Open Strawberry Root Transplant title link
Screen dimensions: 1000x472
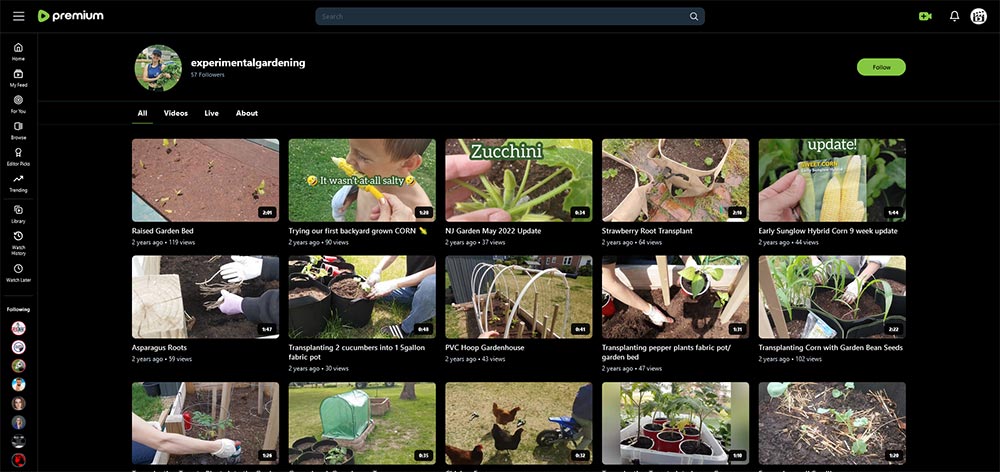click(x=647, y=231)
